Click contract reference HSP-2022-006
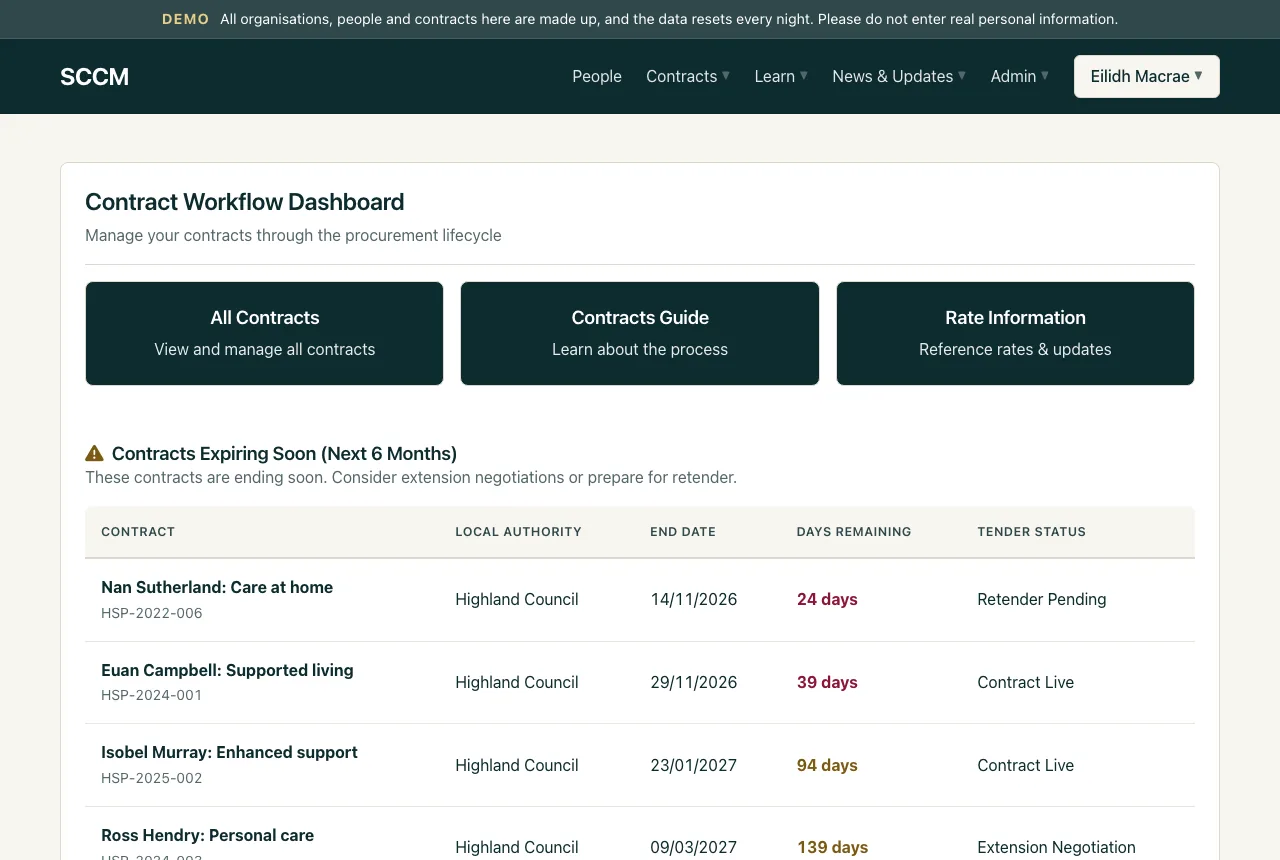Screen dimensions: 1280x860 (151, 613)
